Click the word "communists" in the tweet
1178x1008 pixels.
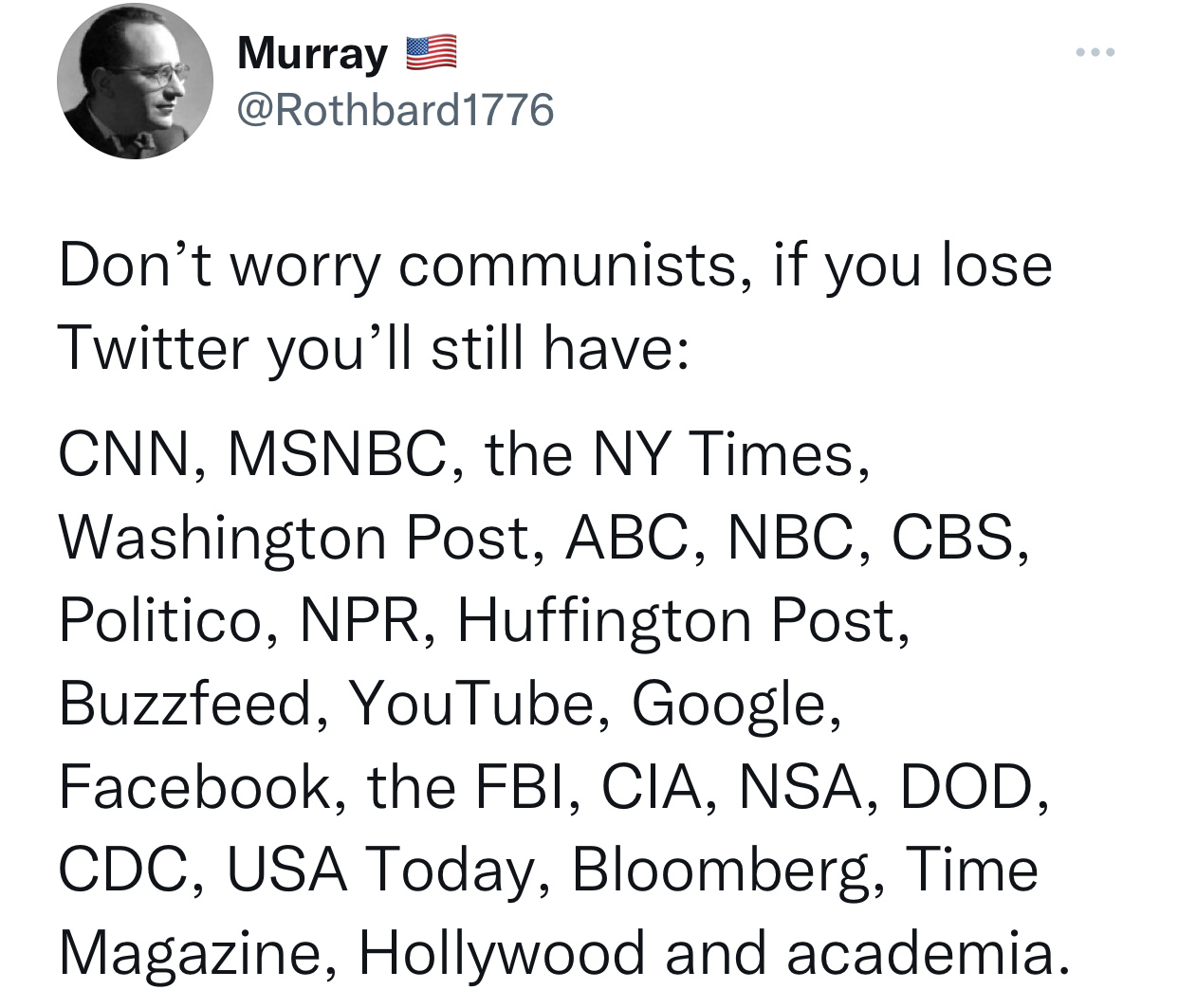tap(567, 265)
